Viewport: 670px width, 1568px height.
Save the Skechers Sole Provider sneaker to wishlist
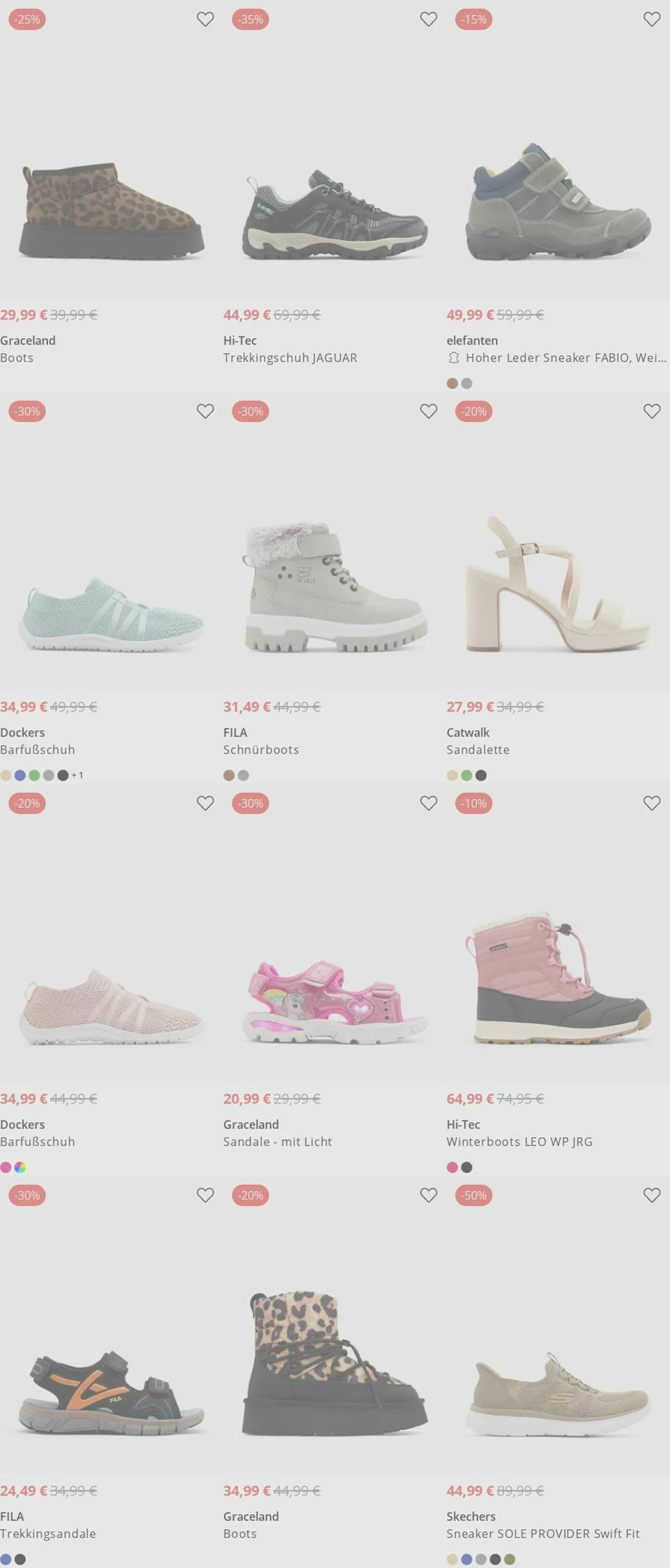[x=652, y=1196]
